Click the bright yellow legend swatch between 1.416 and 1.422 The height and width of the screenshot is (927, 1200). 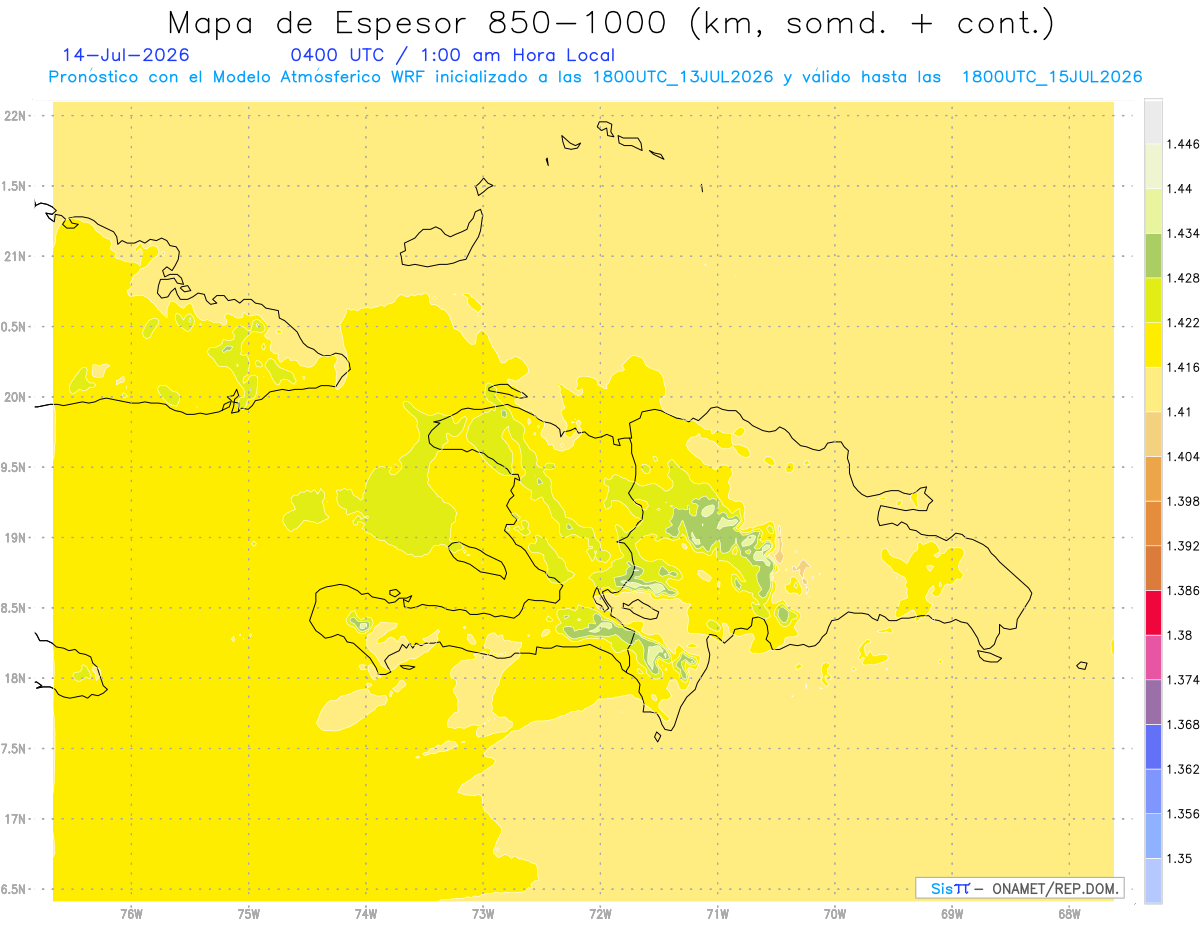point(1153,344)
